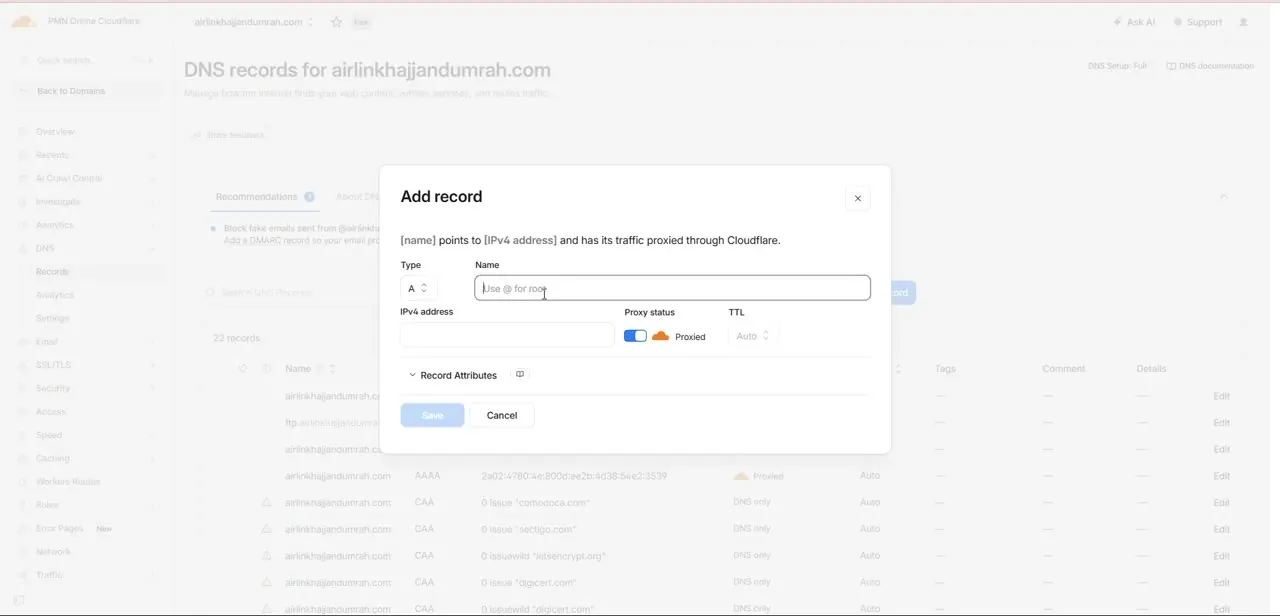Open Ask AI in the header
1280x616 pixels.
(1134, 22)
